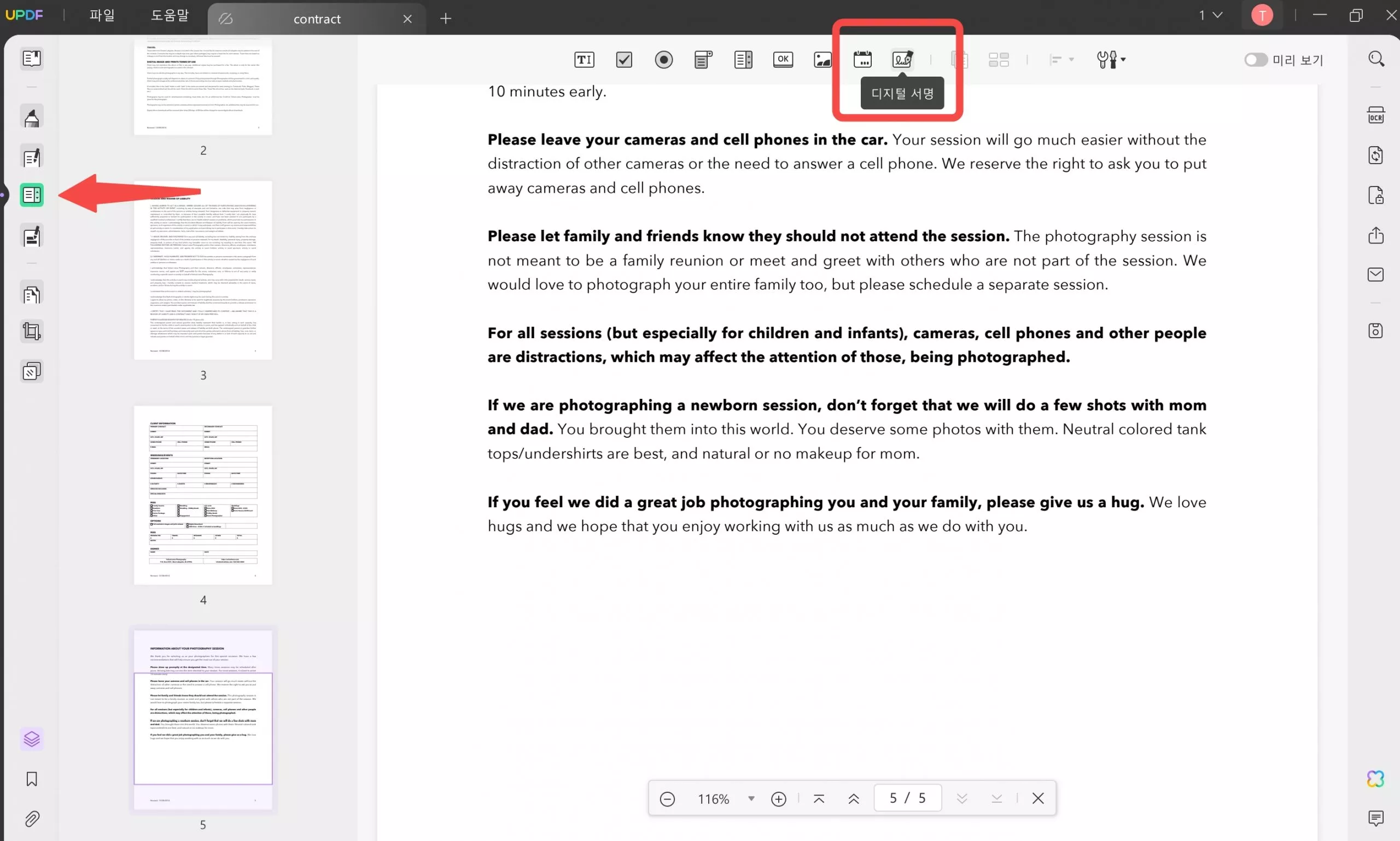Image resolution: width=1400 pixels, height=841 pixels.
Task: Select page 2 thumbnail
Action: (x=203, y=86)
